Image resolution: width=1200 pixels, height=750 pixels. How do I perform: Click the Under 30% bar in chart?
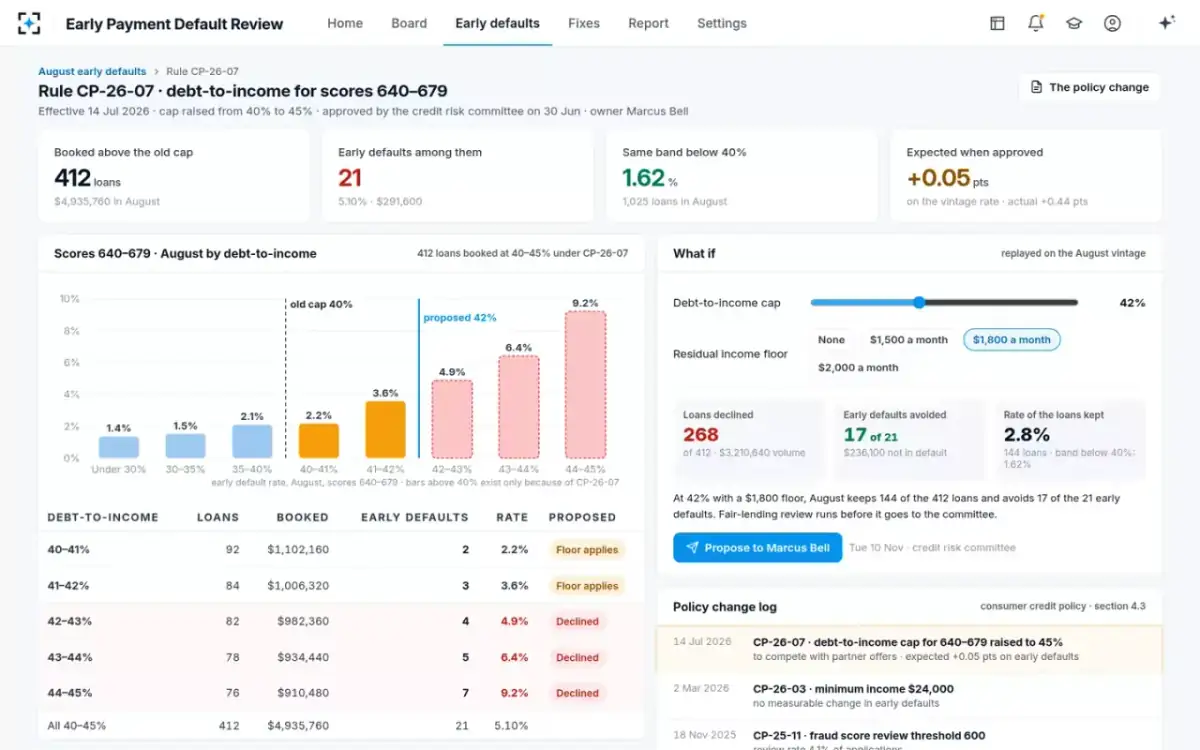tap(118, 446)
